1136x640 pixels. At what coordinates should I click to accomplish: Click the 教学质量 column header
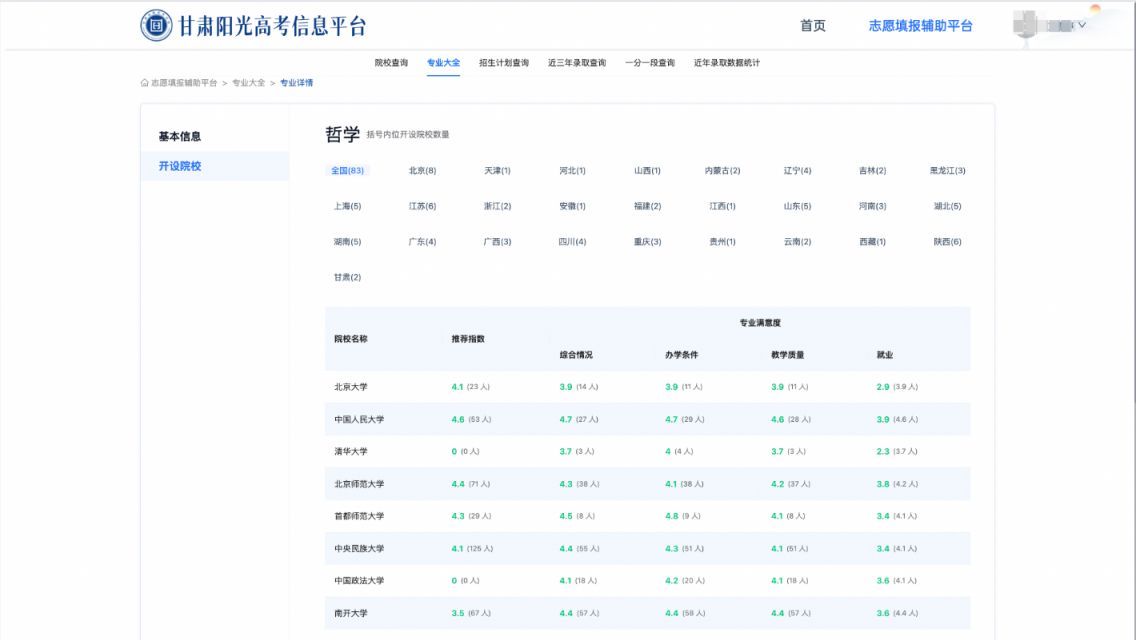point(788,354)
